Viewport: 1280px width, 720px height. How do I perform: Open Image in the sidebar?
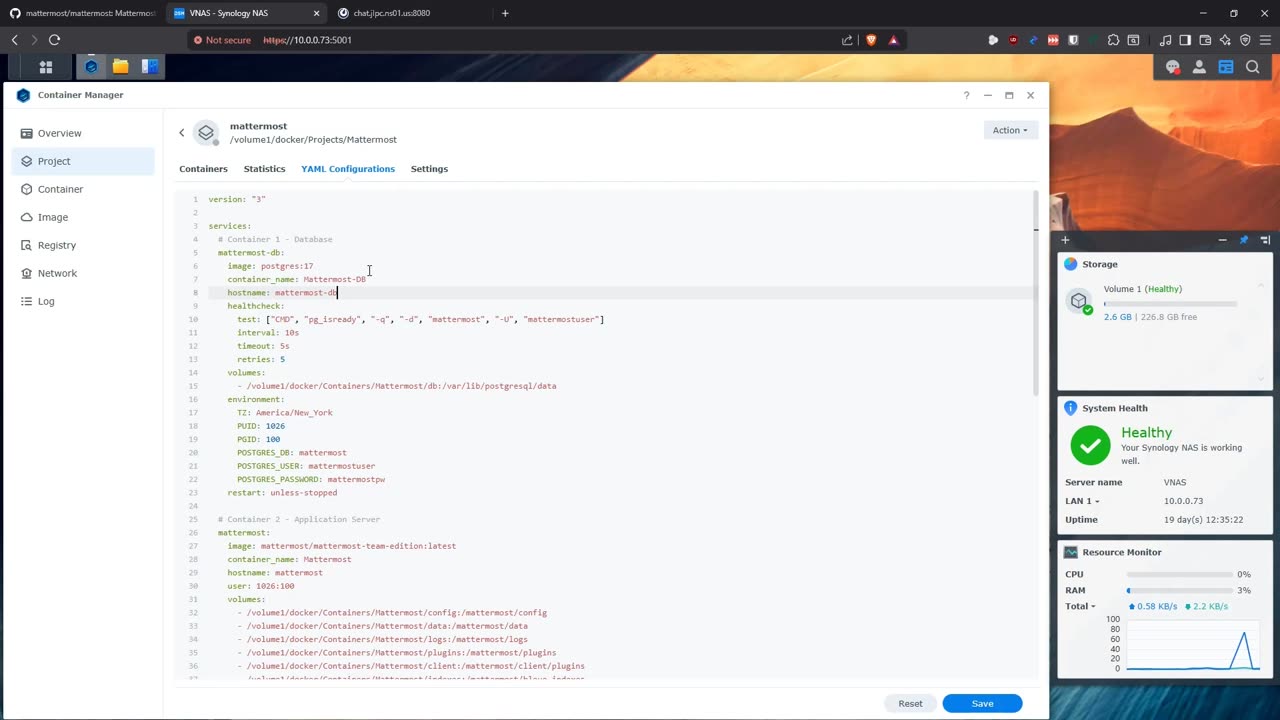coord(83,217)
